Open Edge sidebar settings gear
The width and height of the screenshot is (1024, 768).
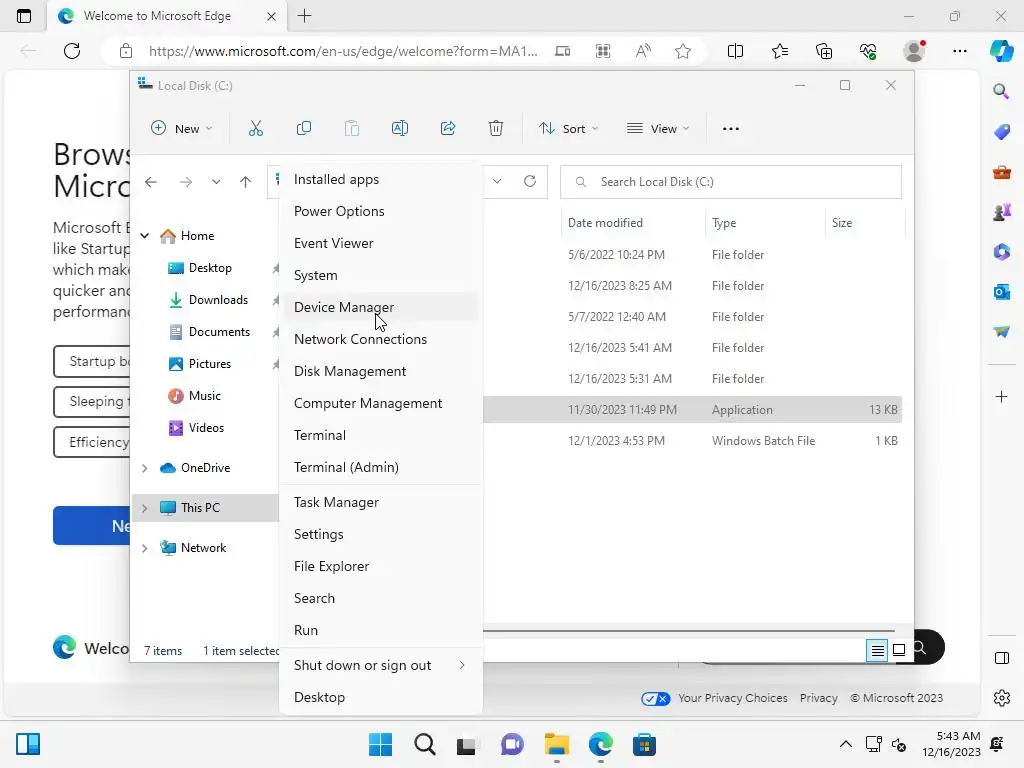pos(1001,698)
